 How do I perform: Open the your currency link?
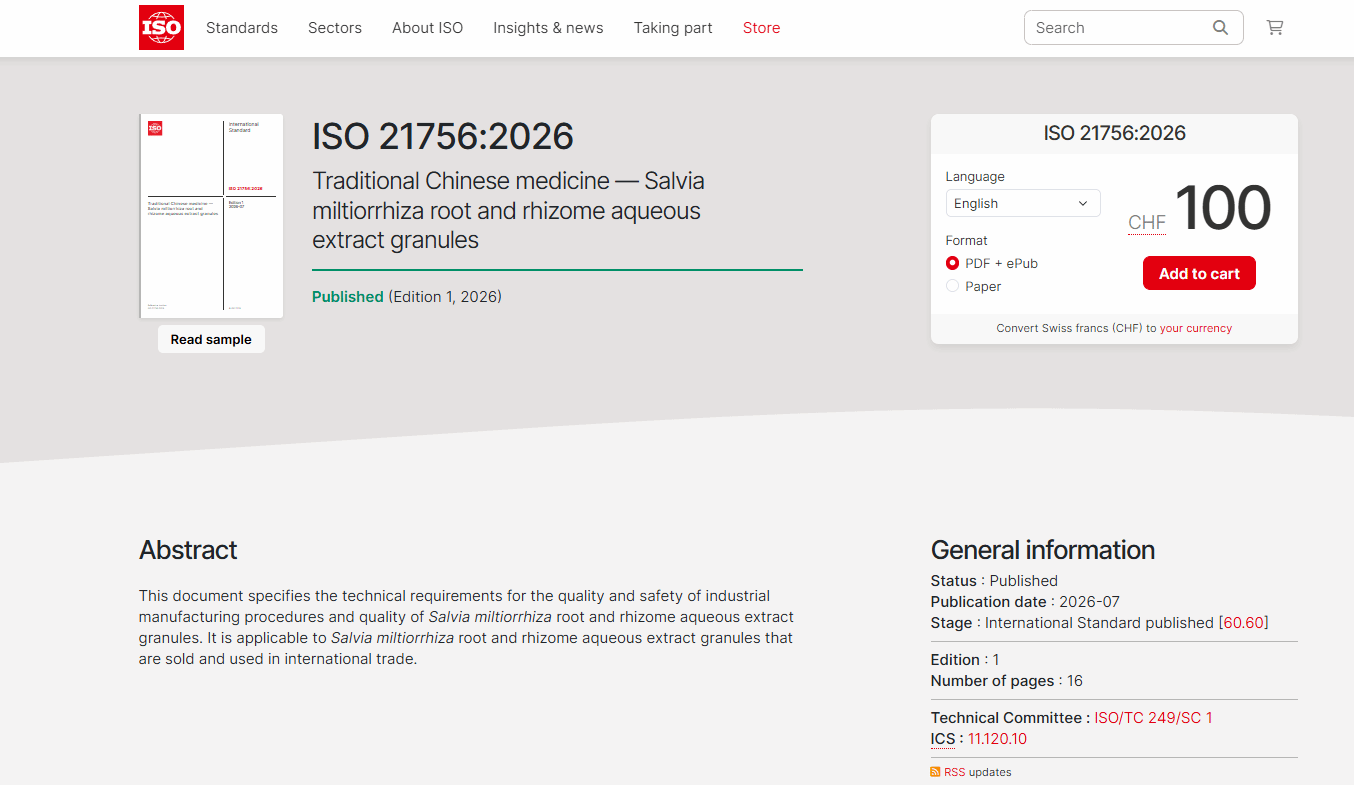(x=1196, y=328)
